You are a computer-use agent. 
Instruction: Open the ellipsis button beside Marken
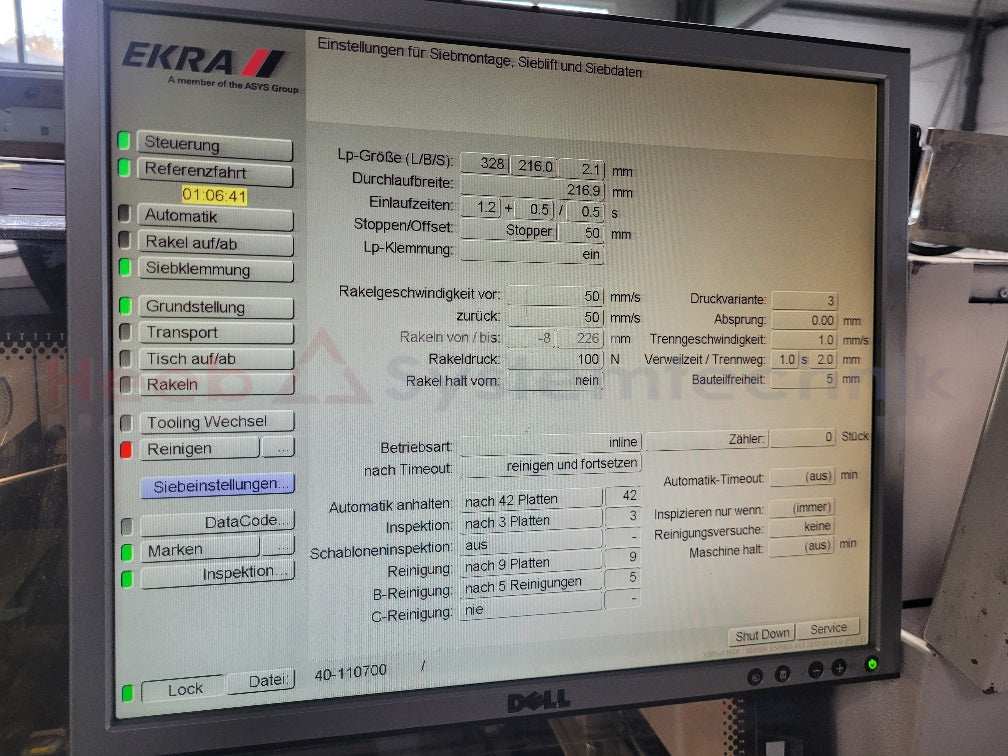(x=279, y=546)
